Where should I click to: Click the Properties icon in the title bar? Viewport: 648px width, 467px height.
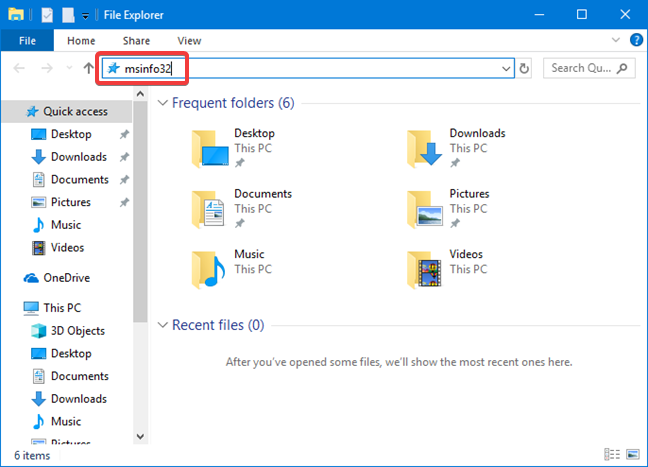(x=47, y=15)
